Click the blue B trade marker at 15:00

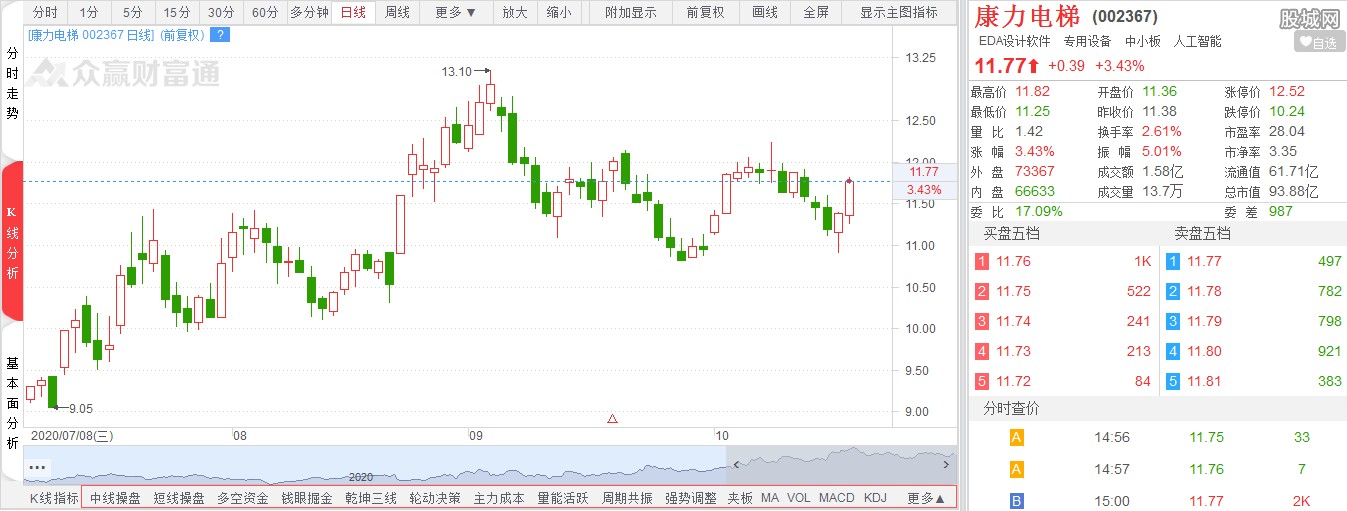(1016, 501)
